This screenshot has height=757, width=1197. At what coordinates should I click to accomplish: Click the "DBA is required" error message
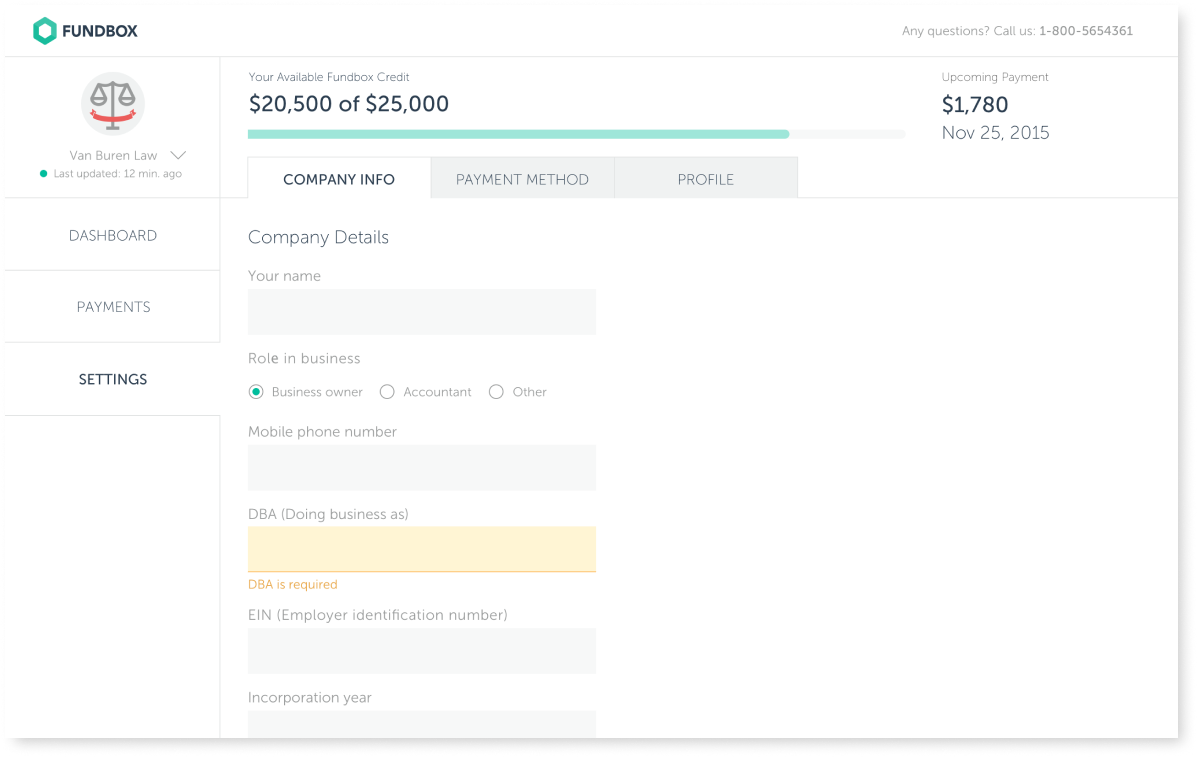[292, 585]
